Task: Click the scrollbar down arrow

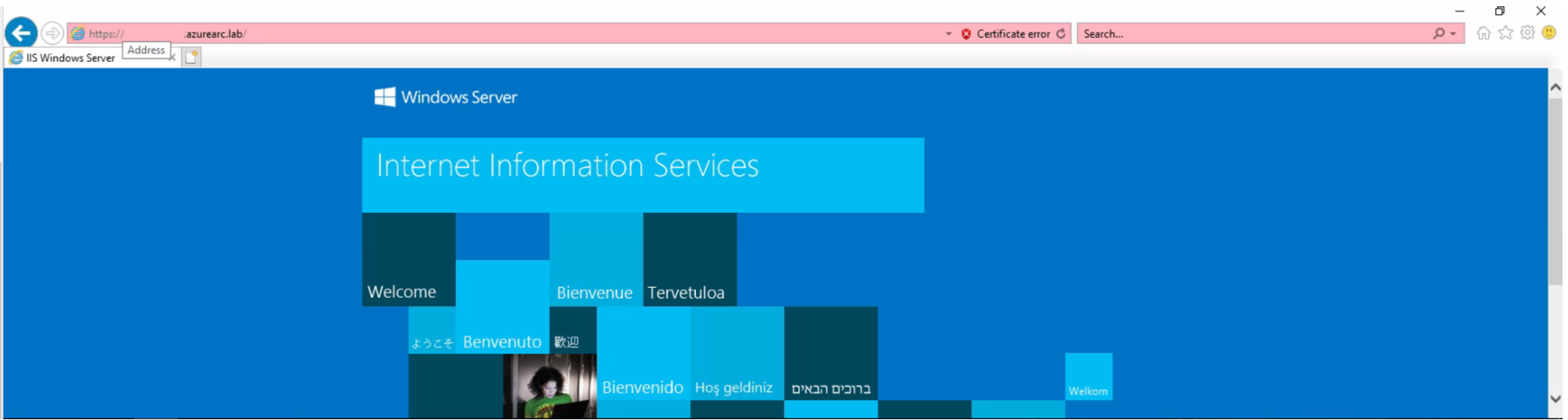Action: point(1555,399)
